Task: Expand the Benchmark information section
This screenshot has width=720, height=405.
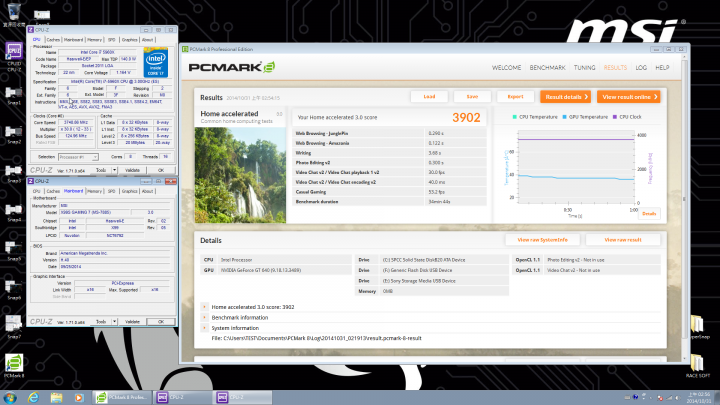Action: [205, 317]
